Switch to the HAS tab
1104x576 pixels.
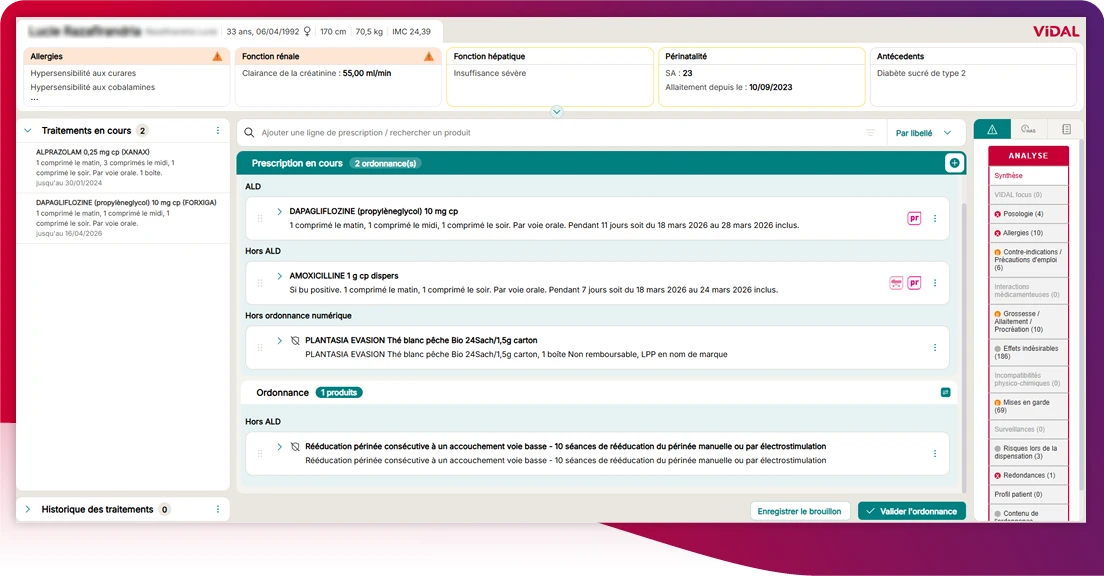(x=1028, y=130)
